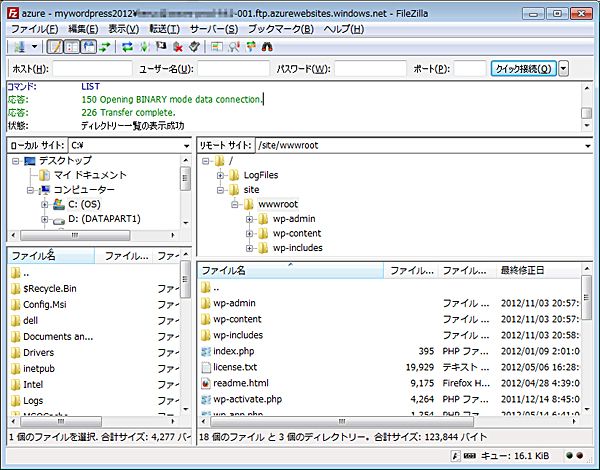Select wp-includes folder in remote file list
The width and height of the screenshot is (600, 470).
click(x=390, y=335)
